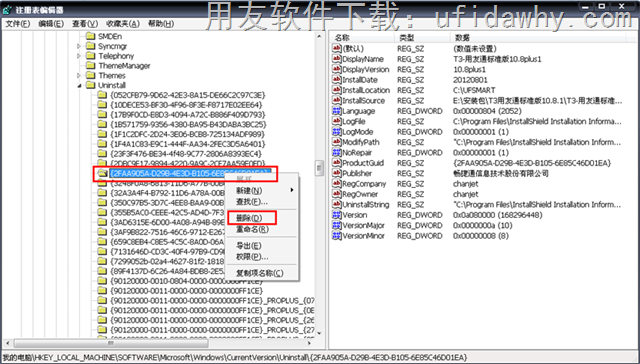The width and height of the screenshot is (640, 364).
Task: Click the VersionMinor DWORD value icon
Action: [x=336, y=236]
